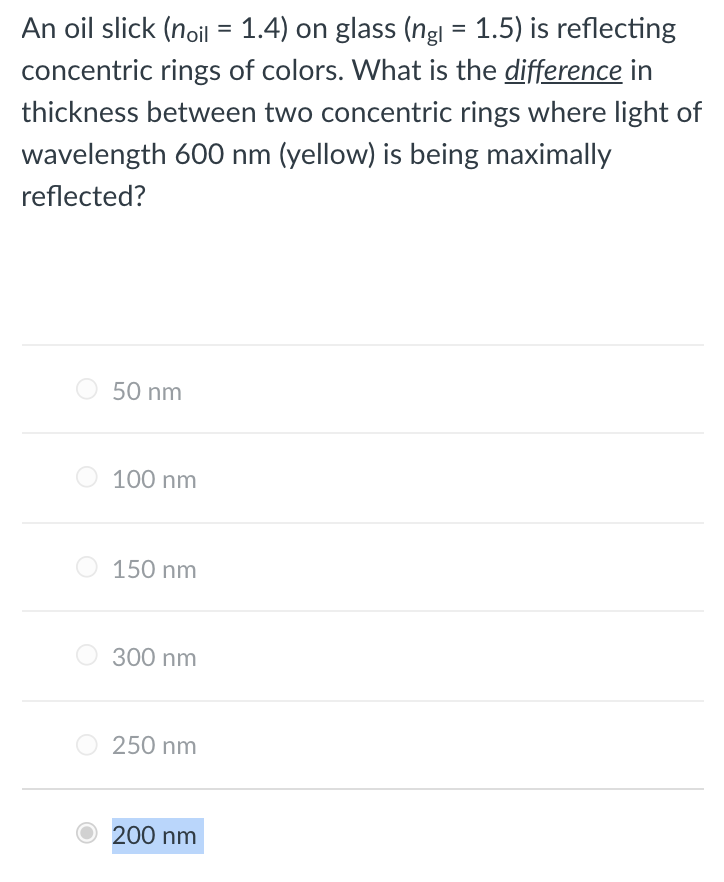The height and width of the screenshot is (882, 724).
Task: Pick the 150 nm radio button
Action: [x=87, y=566]
